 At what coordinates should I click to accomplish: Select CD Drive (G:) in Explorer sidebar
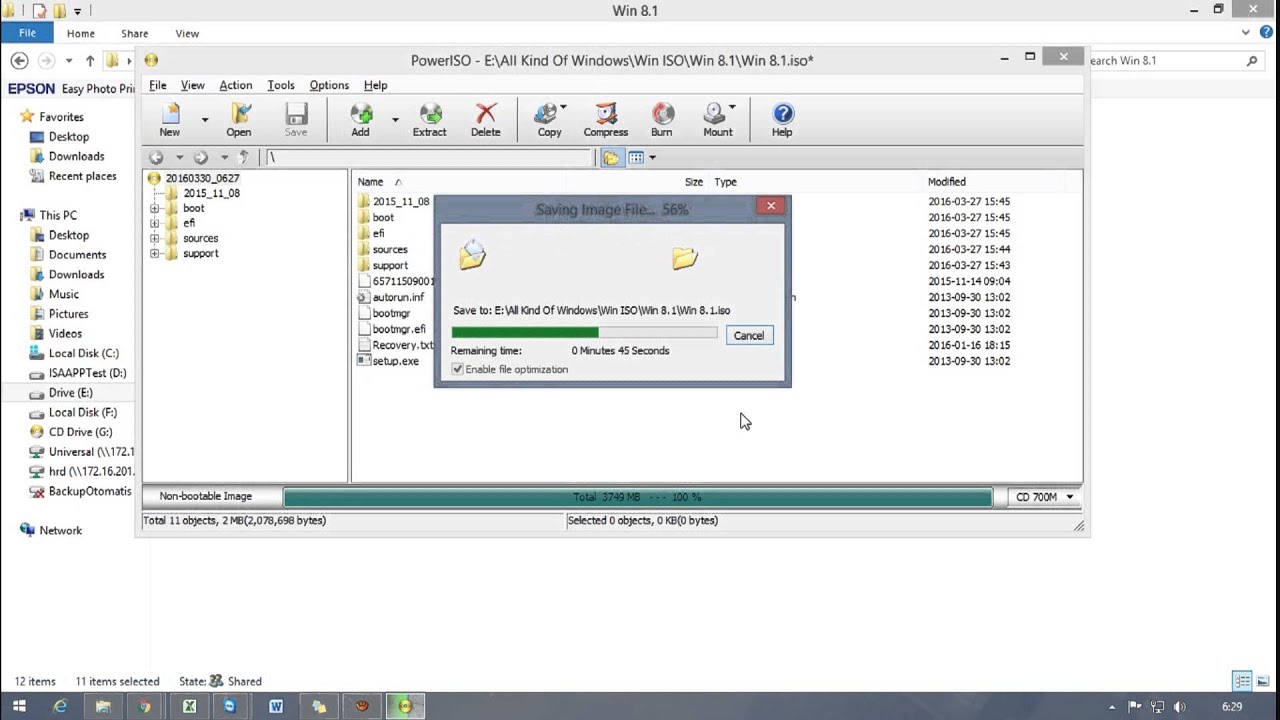pyautogui.click(x=80, y=432)
